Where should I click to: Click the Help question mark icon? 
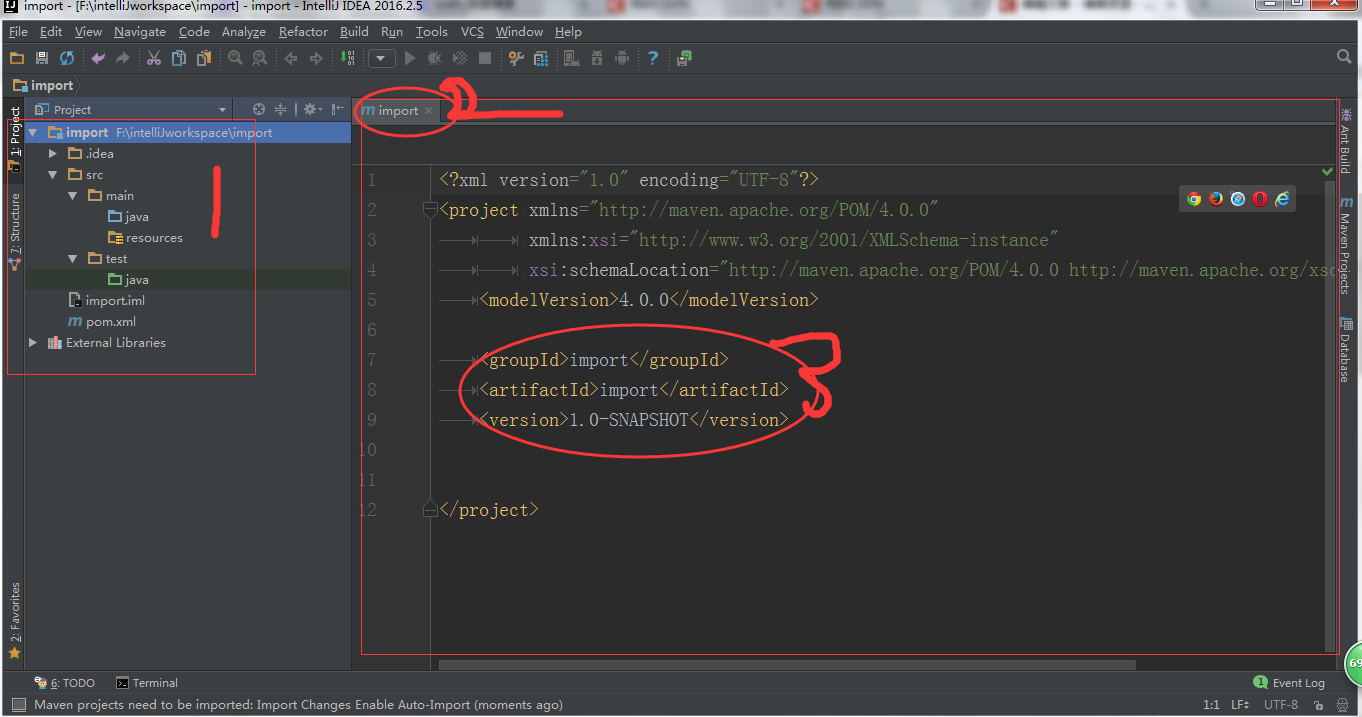(653, 59)
